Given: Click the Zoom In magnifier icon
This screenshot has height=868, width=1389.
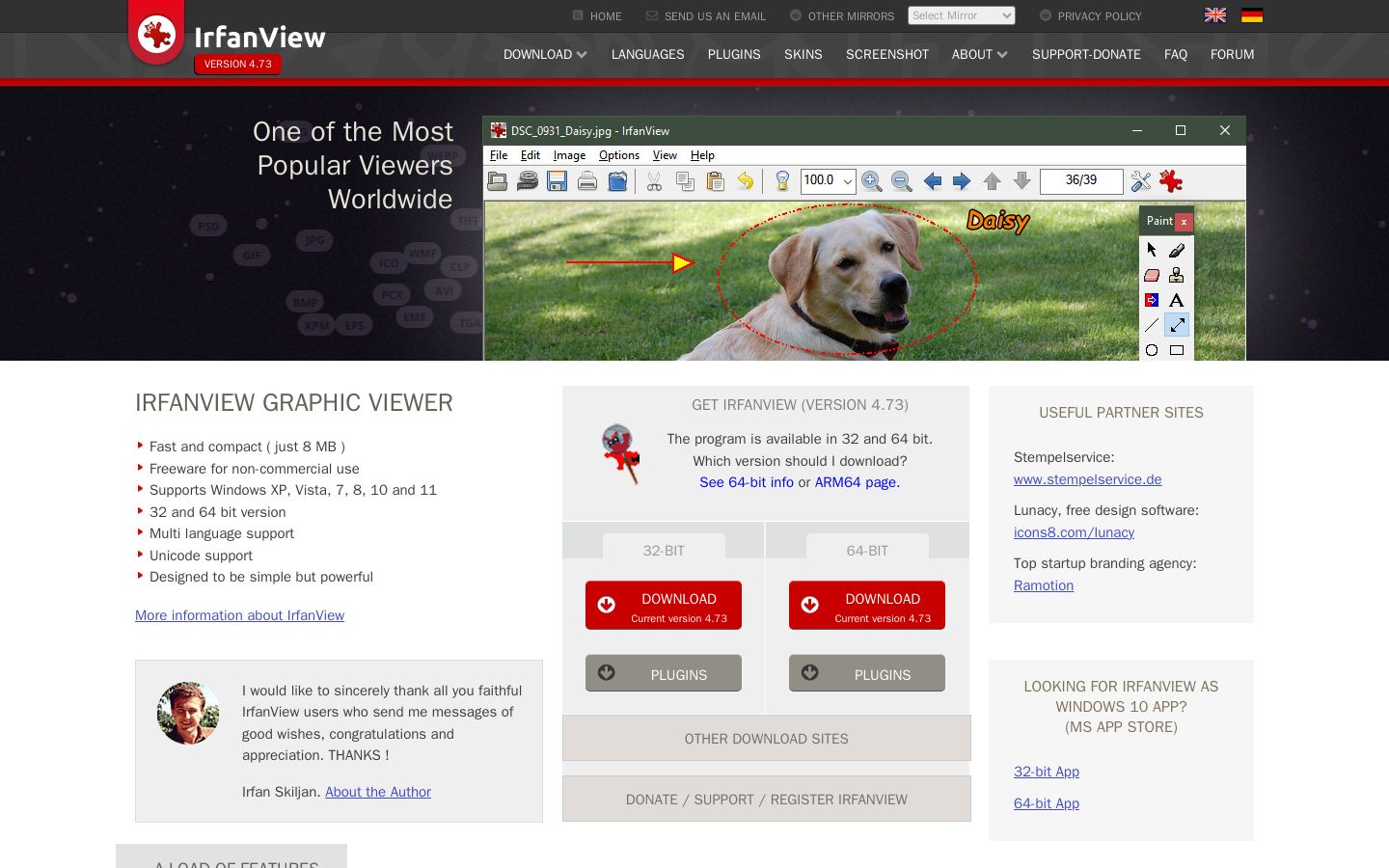Looking at the screenshot, I should tap(872, 181).
